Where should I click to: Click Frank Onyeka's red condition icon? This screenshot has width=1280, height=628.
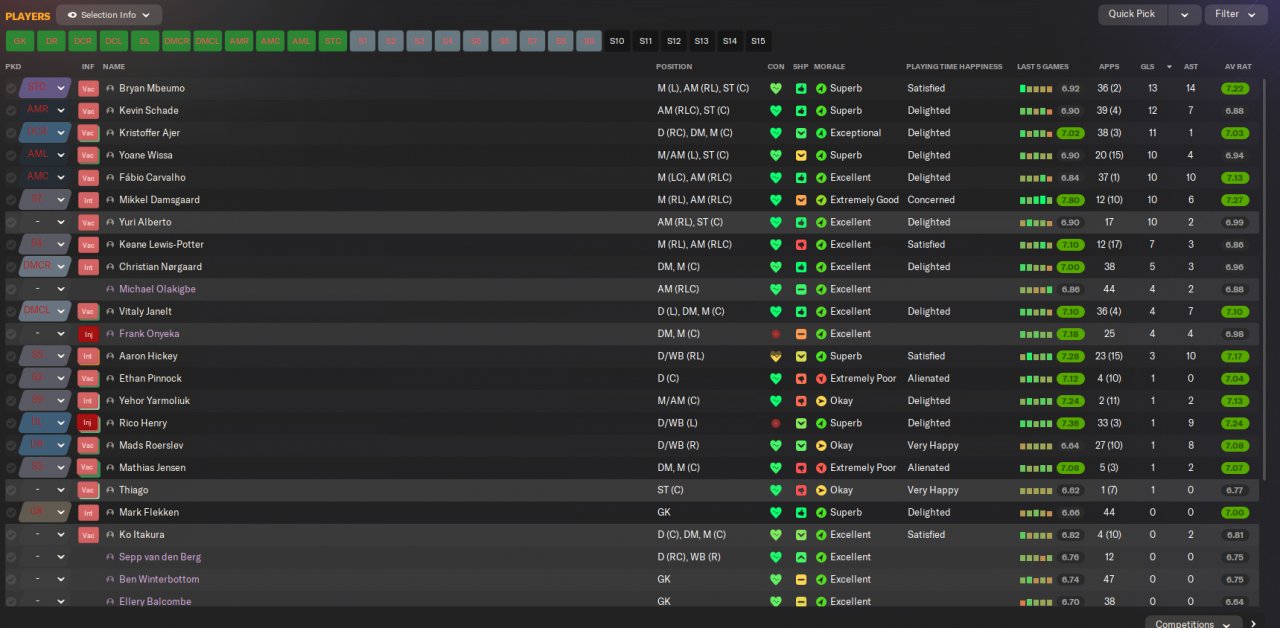pyautogui.click(x=775, y=334)
